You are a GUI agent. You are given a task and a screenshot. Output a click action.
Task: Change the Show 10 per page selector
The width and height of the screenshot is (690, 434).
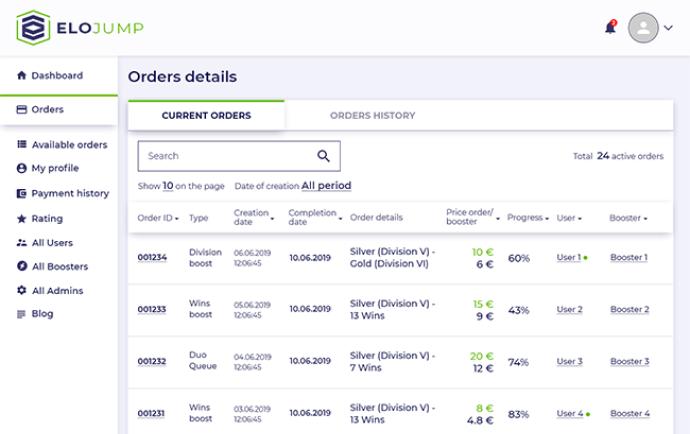point(168,186)
